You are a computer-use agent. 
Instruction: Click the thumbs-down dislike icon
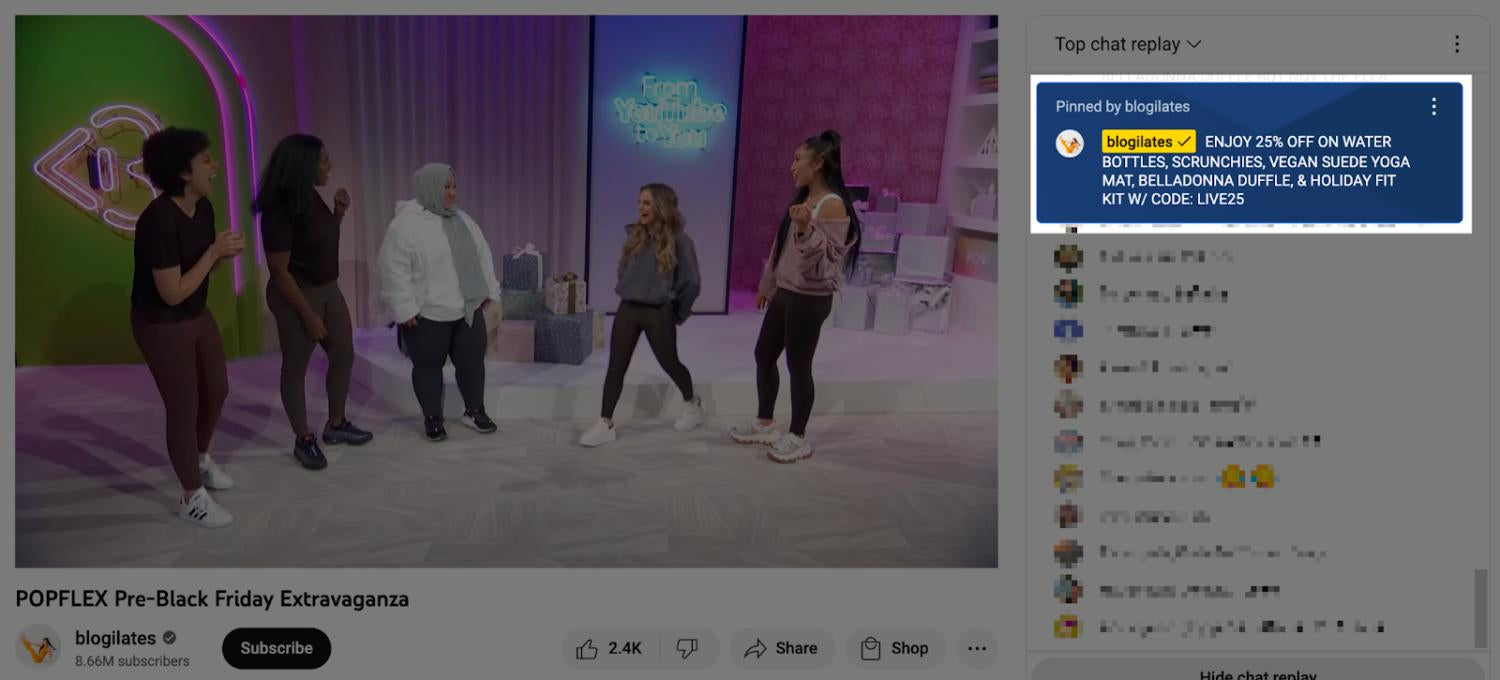[x=687, y=648]
